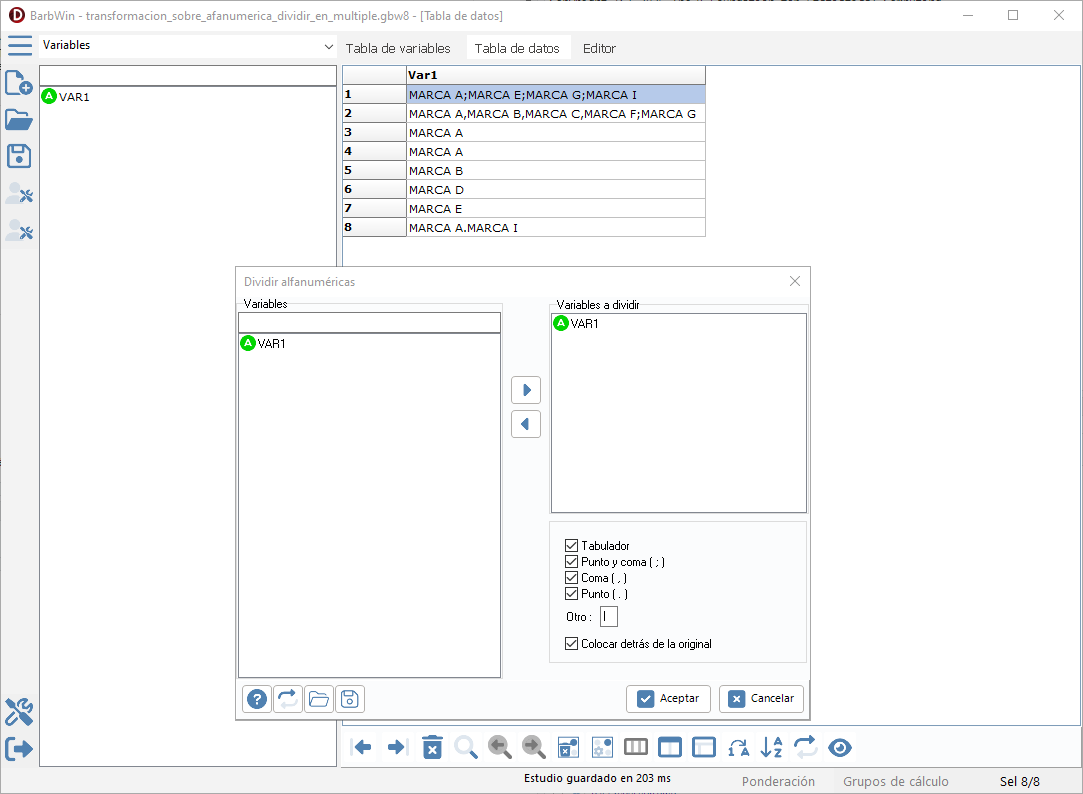Click the delete trash icon in bottom toolbar

[x=432, y=747]
